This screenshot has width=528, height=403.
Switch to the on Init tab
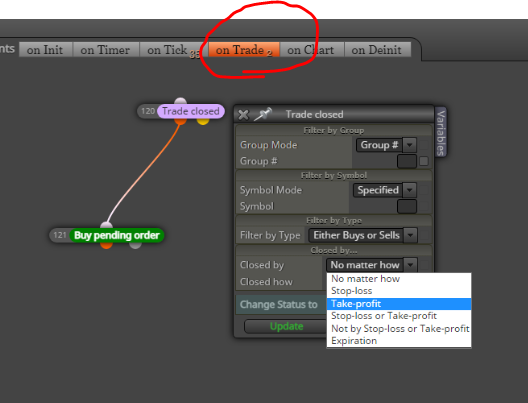click(45, 50)
